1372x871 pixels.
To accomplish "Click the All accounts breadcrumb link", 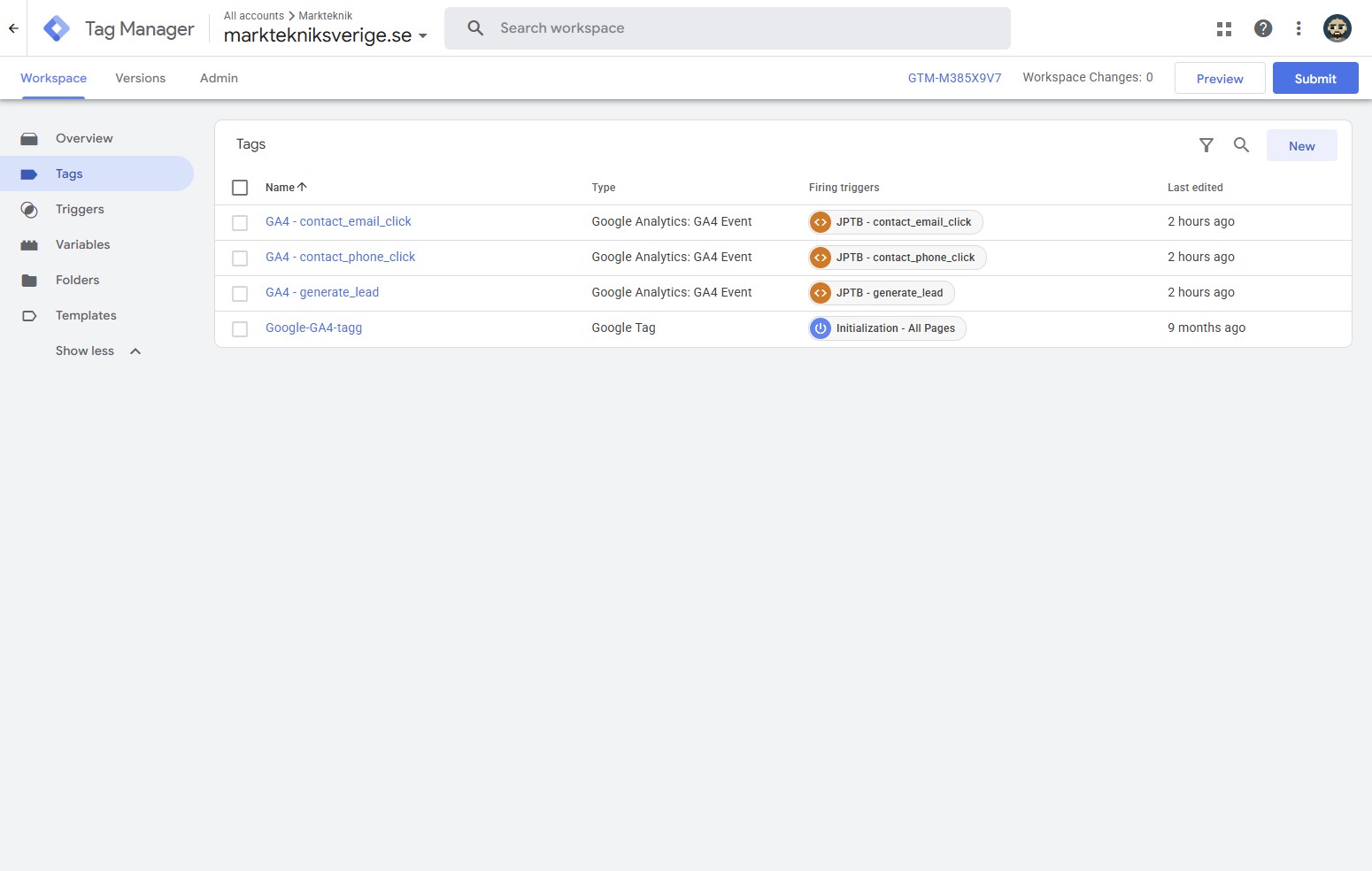I will 254,16.
